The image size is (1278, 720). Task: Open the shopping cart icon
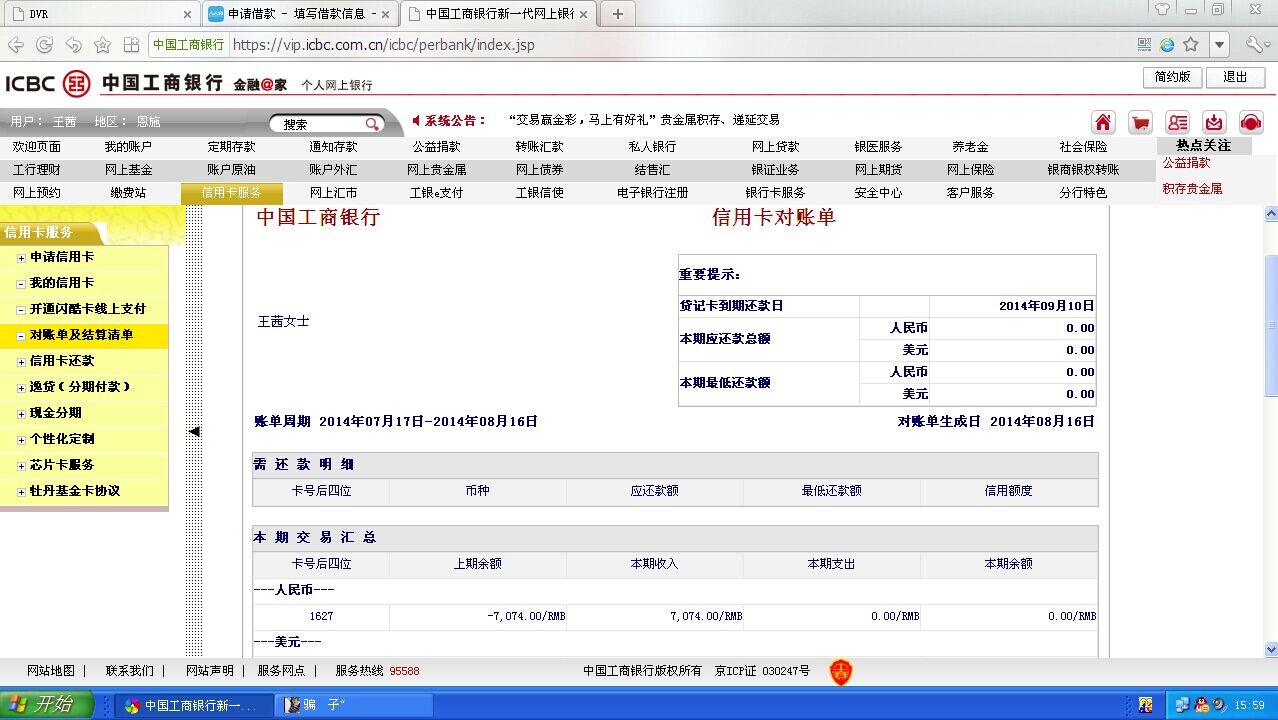point(1140,122)
